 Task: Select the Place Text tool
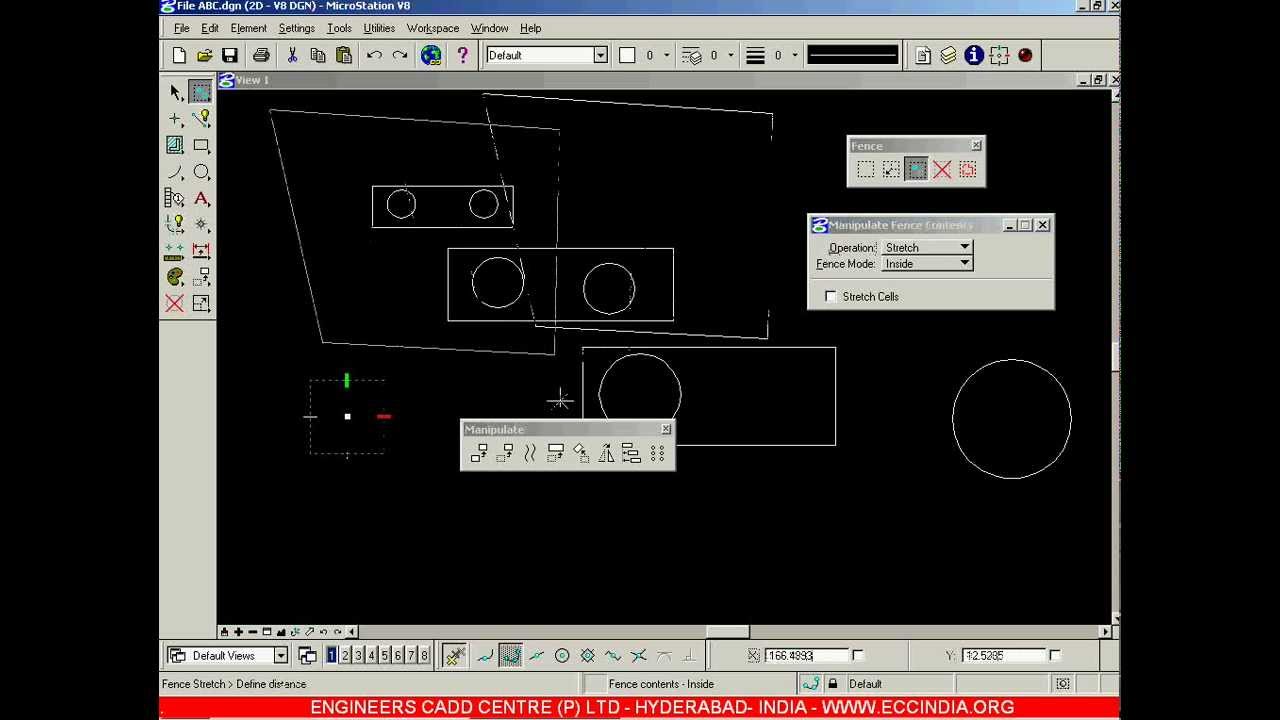[201, 198]
